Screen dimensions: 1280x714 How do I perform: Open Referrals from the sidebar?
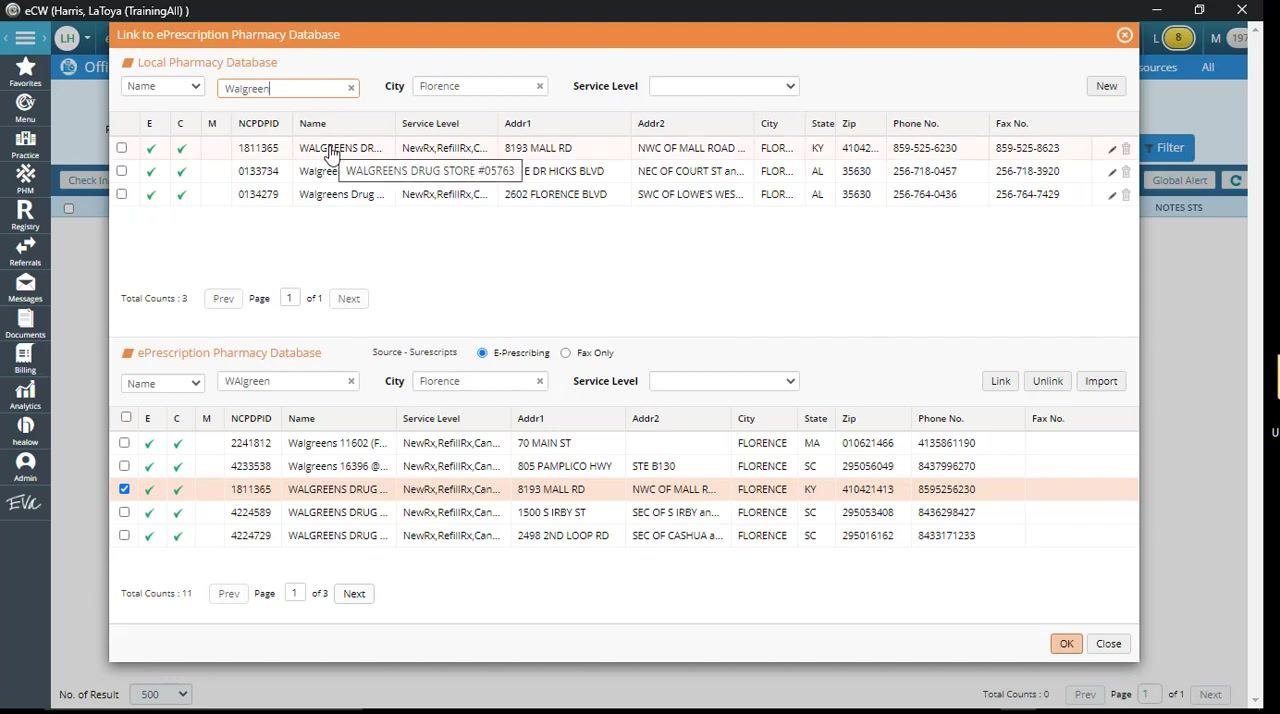tap(25, 252)
